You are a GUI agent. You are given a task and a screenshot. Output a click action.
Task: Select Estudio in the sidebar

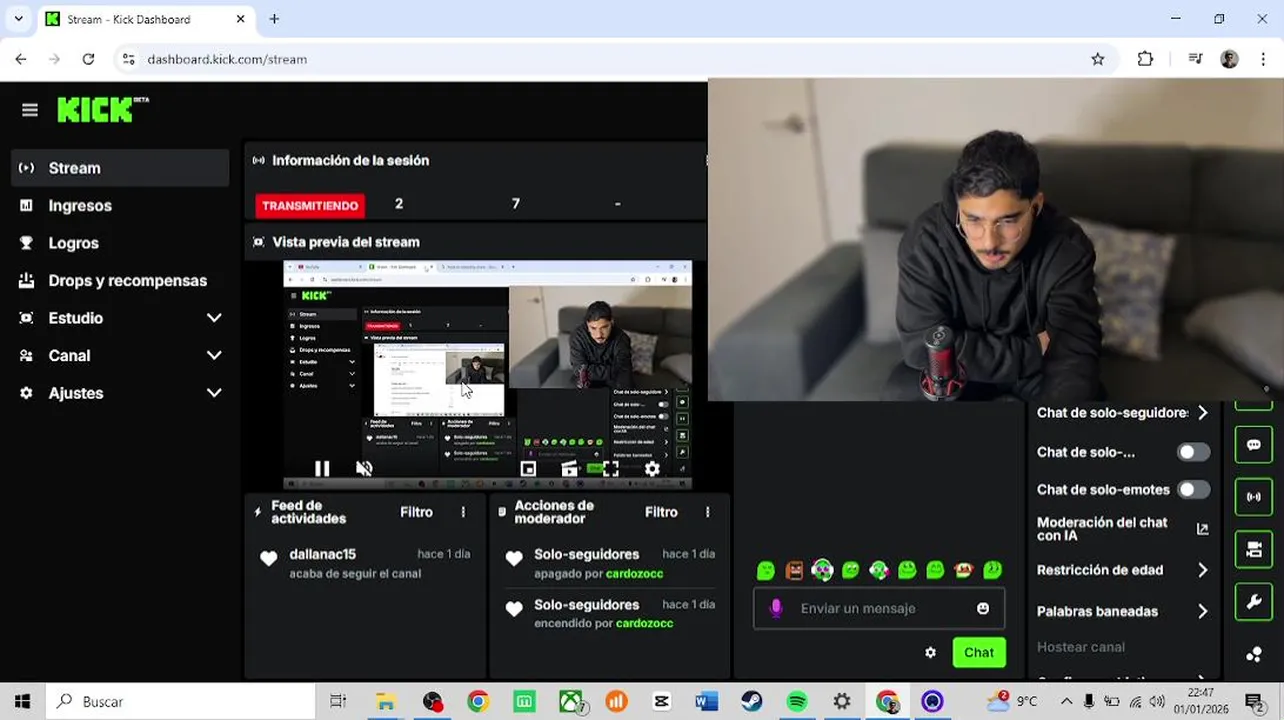coord(76,318)
